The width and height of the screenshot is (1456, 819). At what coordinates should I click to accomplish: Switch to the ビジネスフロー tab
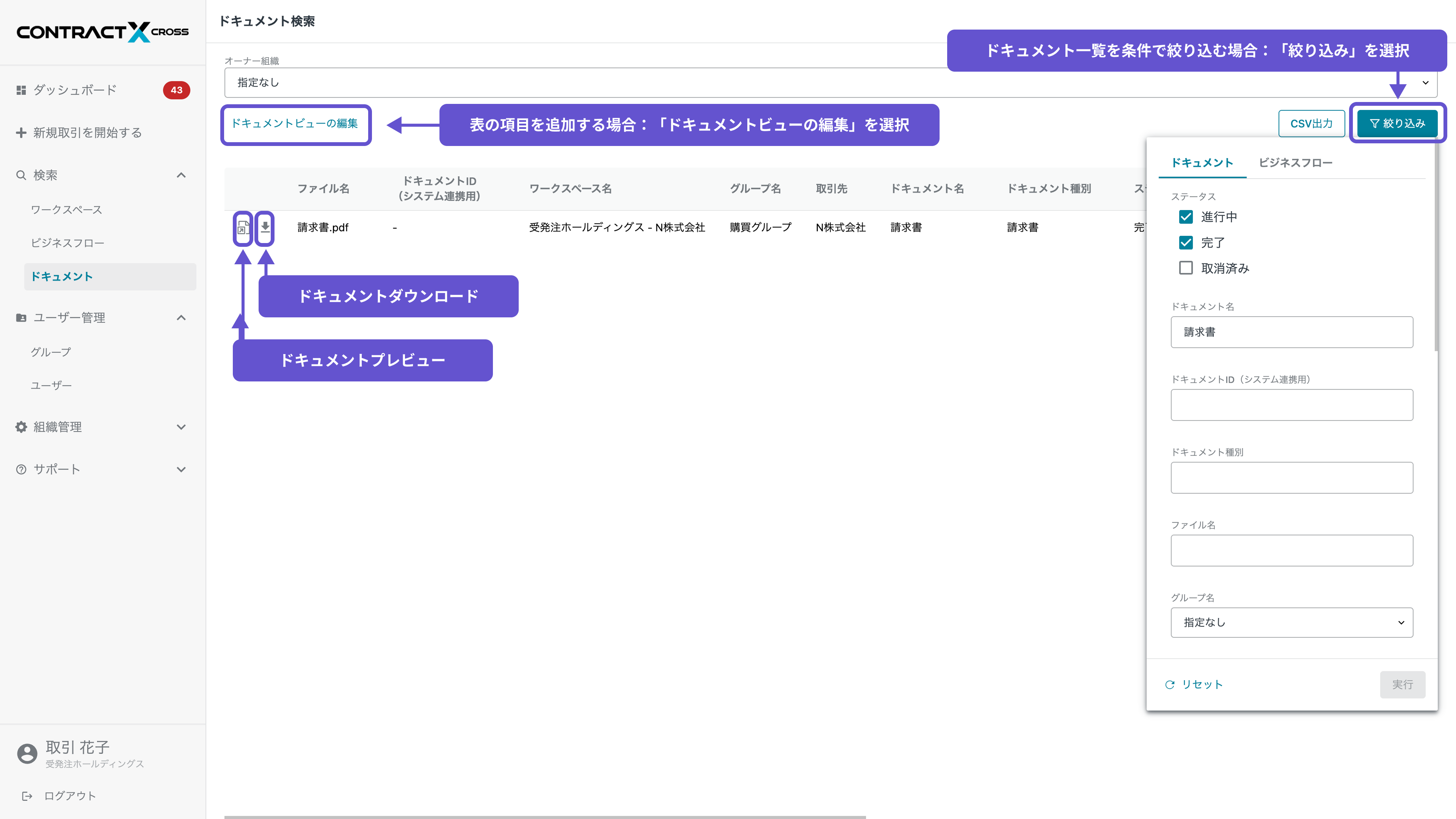click(1296, 163)
